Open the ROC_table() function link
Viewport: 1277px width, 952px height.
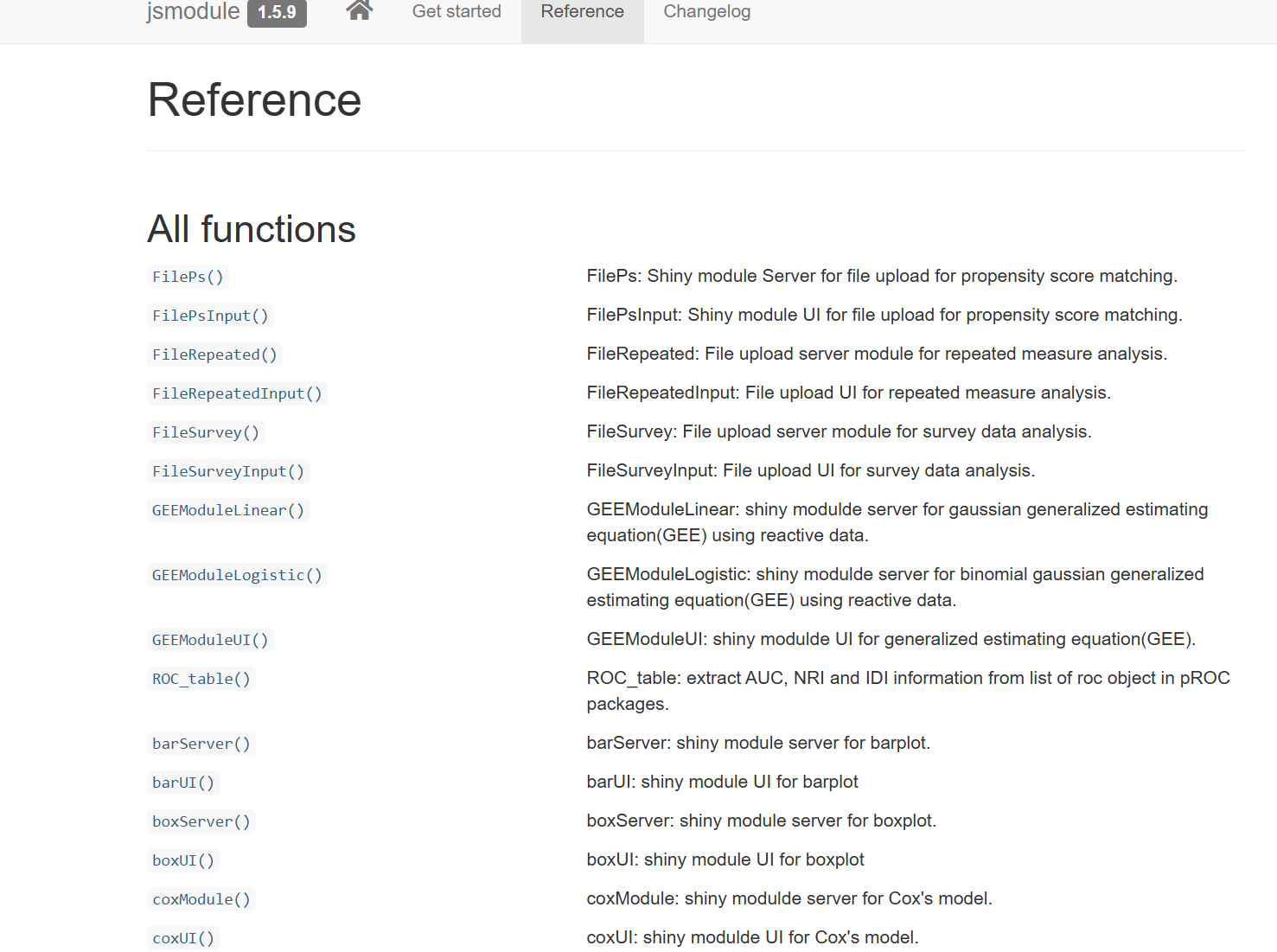click(x=201, y=679)
